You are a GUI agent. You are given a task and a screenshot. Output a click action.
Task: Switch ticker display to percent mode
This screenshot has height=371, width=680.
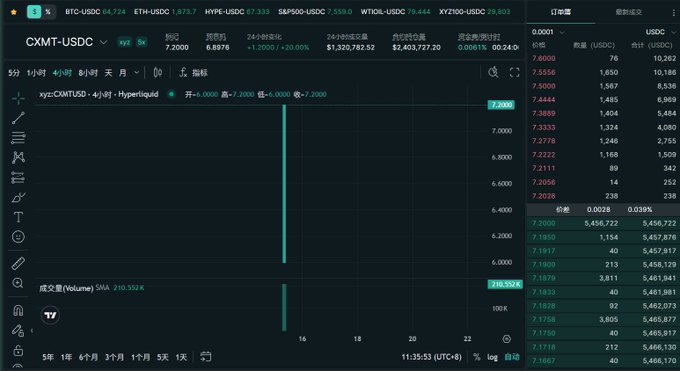click(48, 12)
